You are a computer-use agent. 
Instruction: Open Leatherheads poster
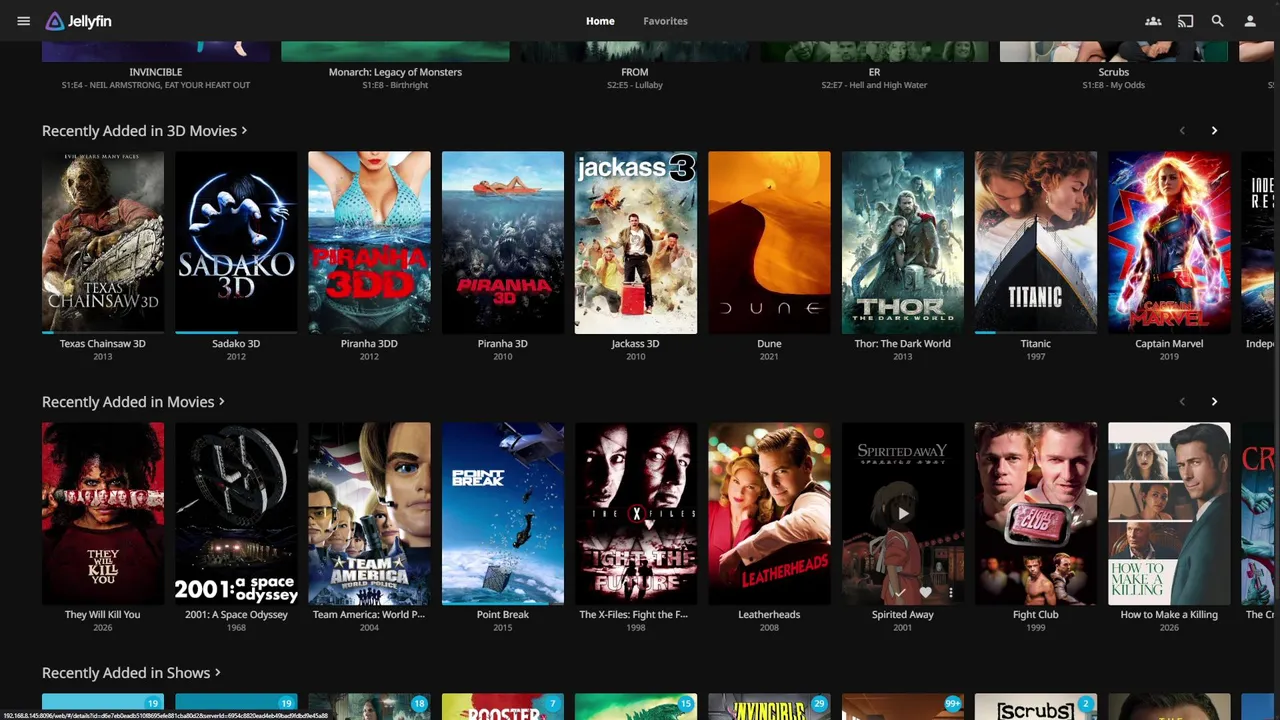[769, 513]
